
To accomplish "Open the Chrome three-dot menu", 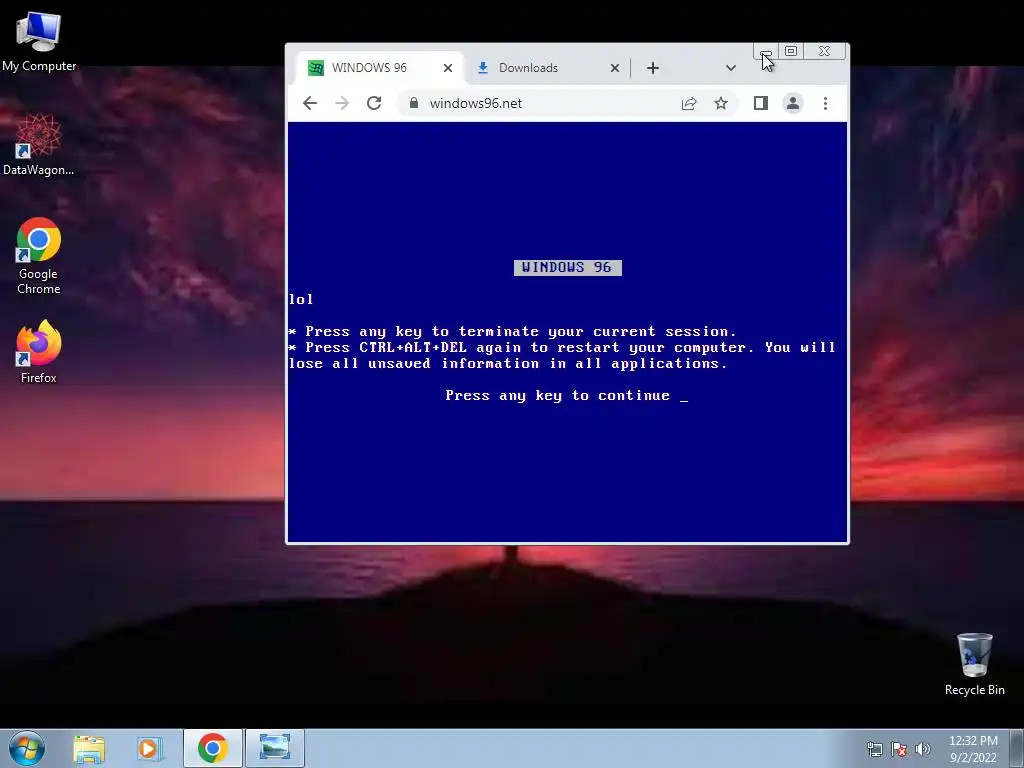I will [825, 103].
